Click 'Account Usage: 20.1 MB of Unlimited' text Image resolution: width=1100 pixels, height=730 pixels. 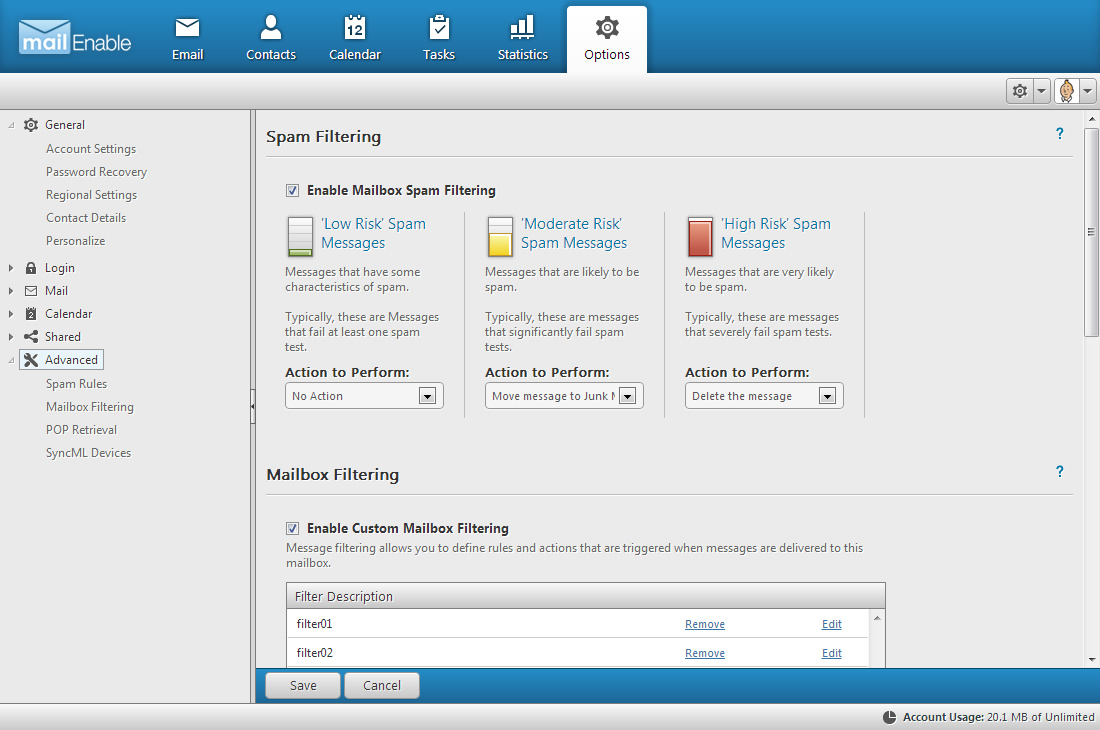(x=998, y=717)
